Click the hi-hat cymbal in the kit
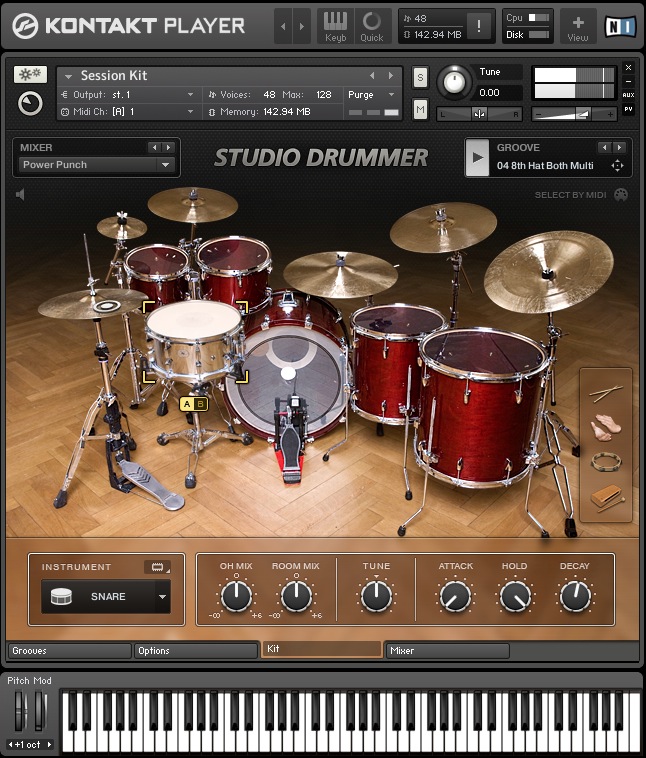Viewport: 646px width, 758px height. point(92,304)
